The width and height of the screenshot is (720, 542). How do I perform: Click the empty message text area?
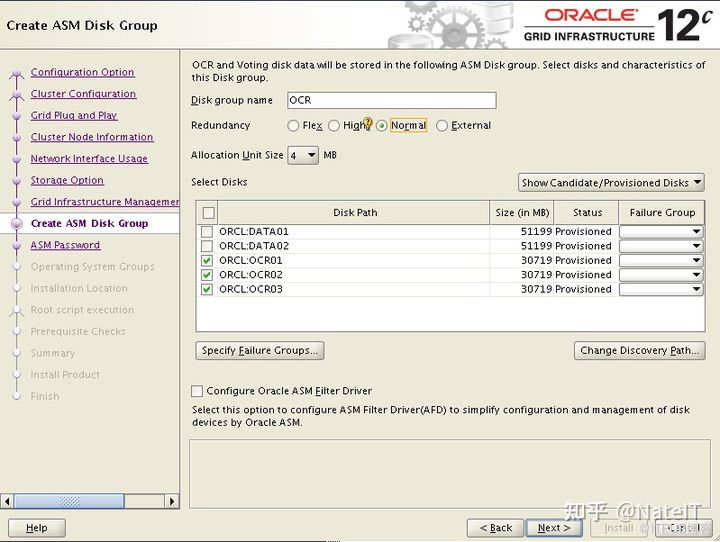450,474
